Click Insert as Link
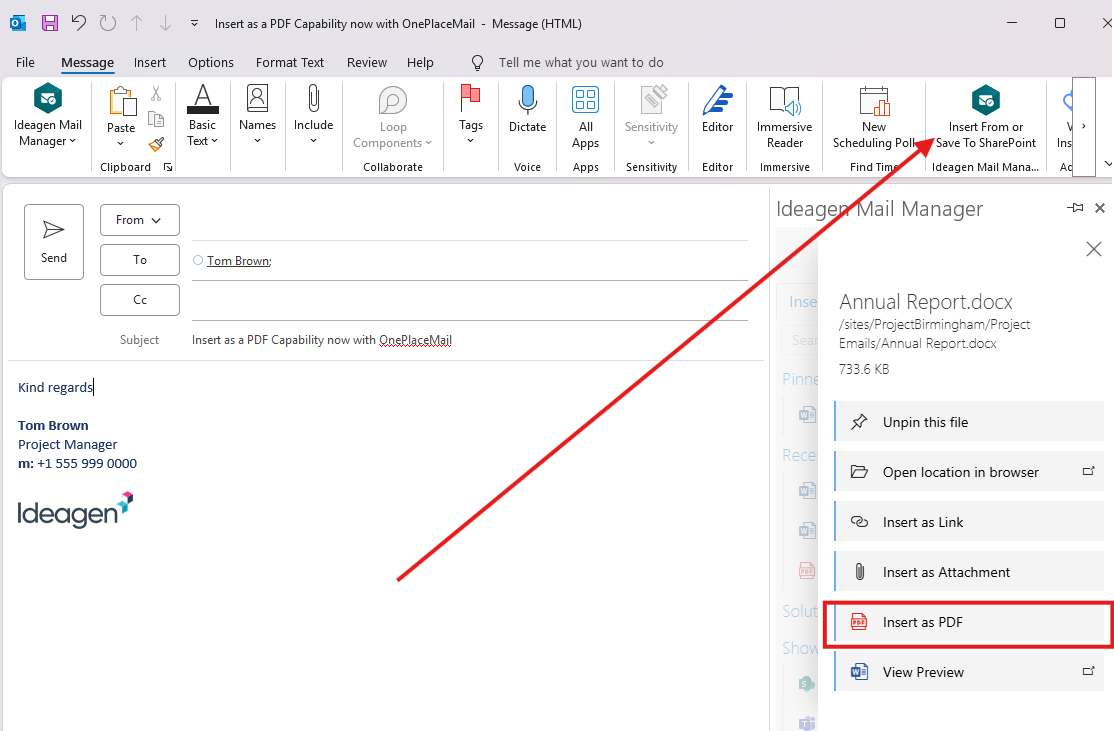1114x731 pixels. tap(969, 522)
